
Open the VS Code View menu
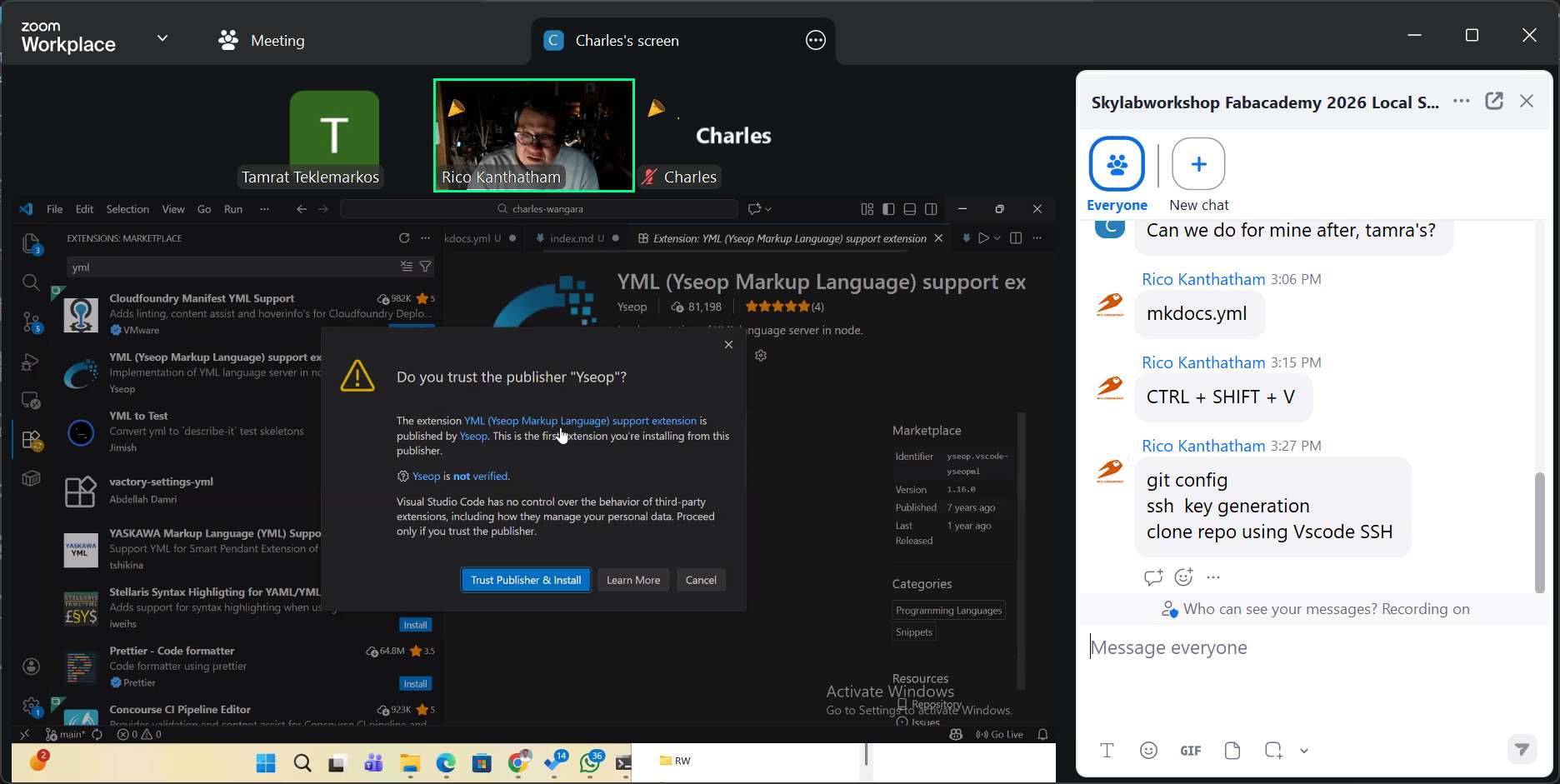click(173, 209)
